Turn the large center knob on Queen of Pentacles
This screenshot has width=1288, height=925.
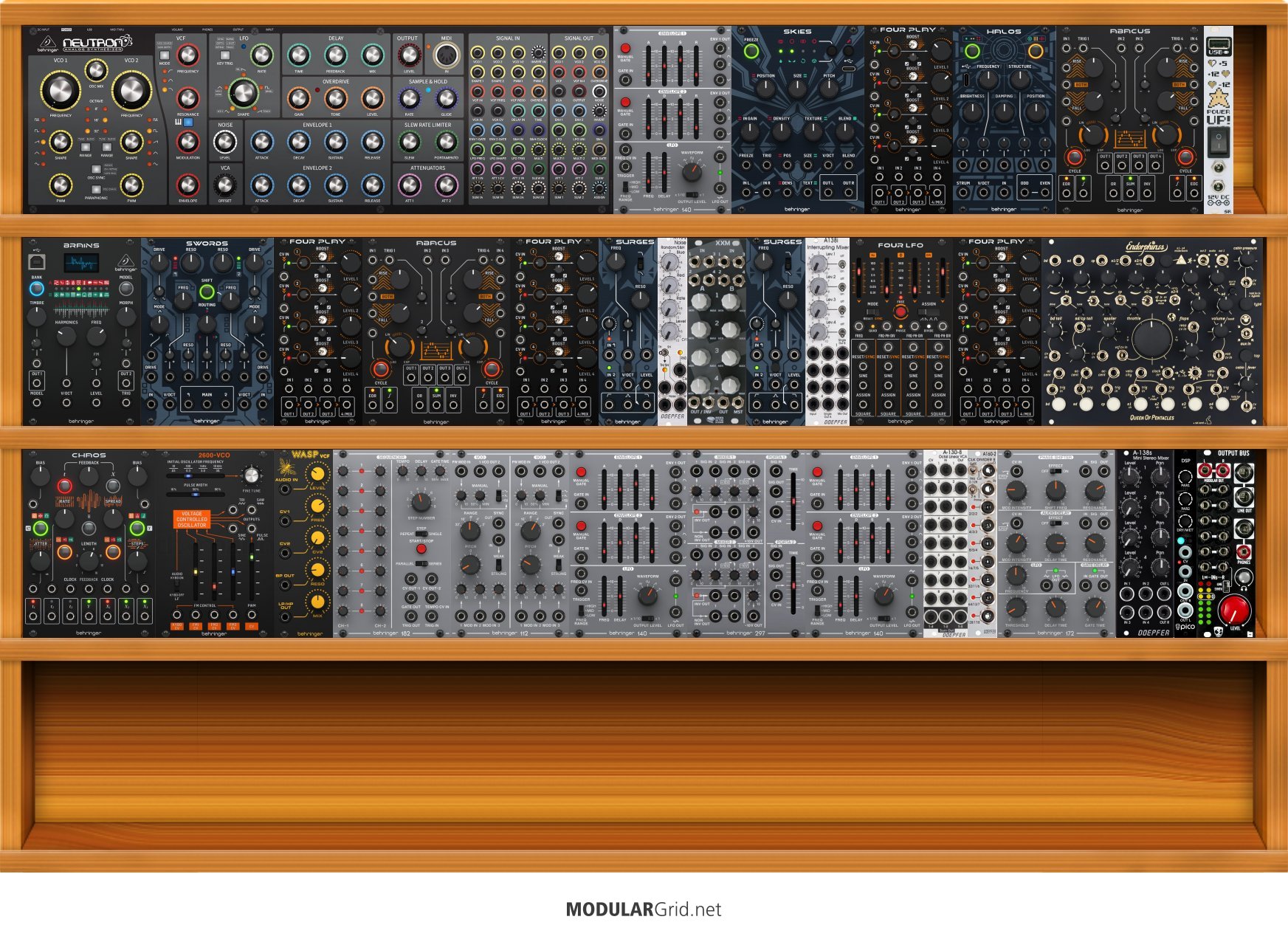click(x=1151, y=337)
